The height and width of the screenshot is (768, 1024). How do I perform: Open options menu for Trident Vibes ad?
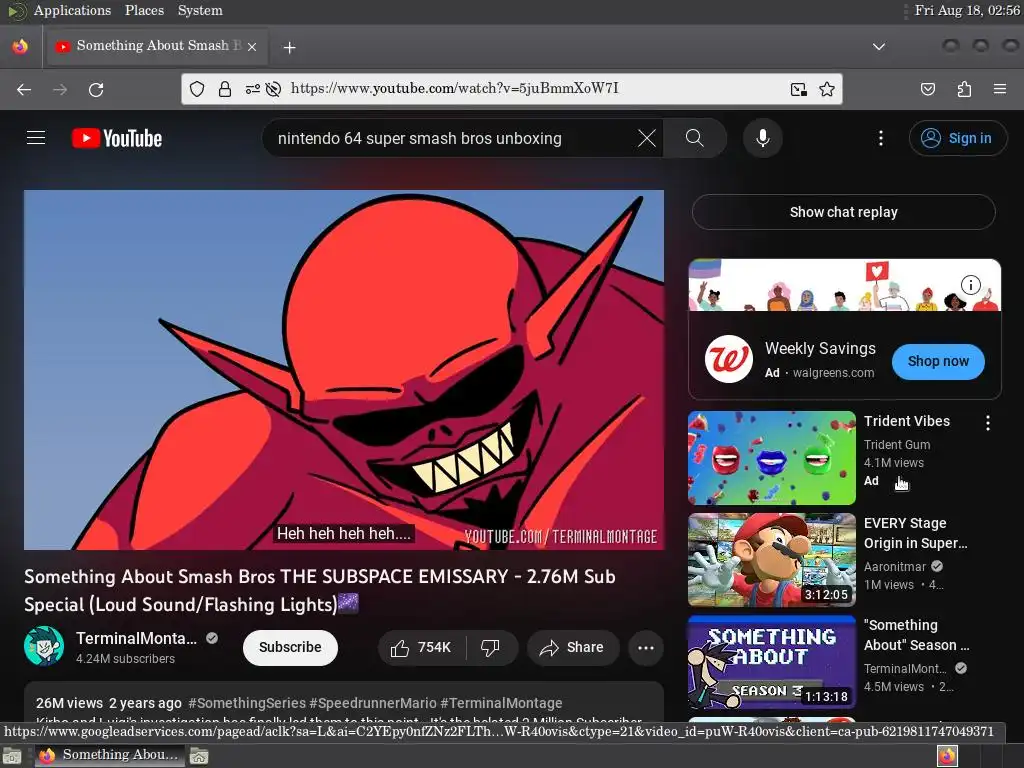(987, 423)
